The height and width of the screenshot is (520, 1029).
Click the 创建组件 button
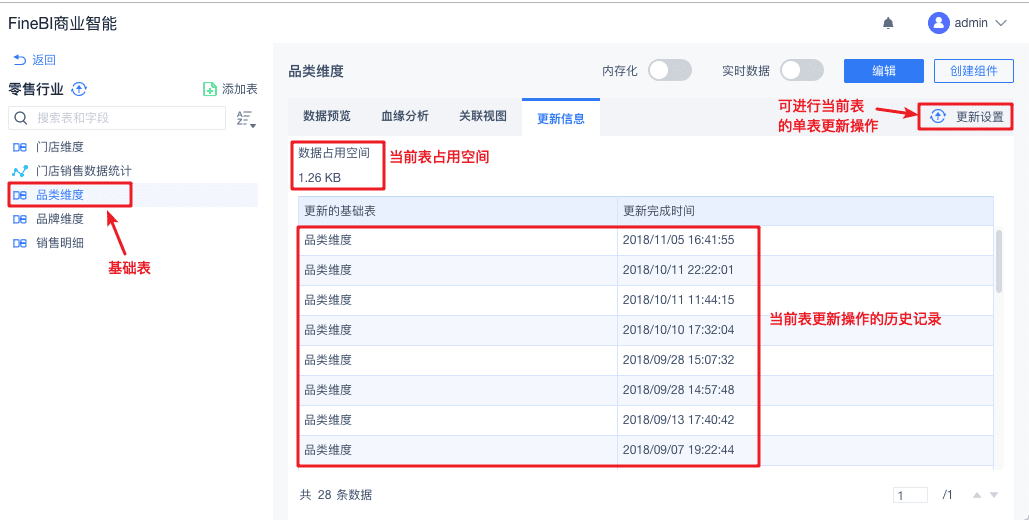(973, 70)
